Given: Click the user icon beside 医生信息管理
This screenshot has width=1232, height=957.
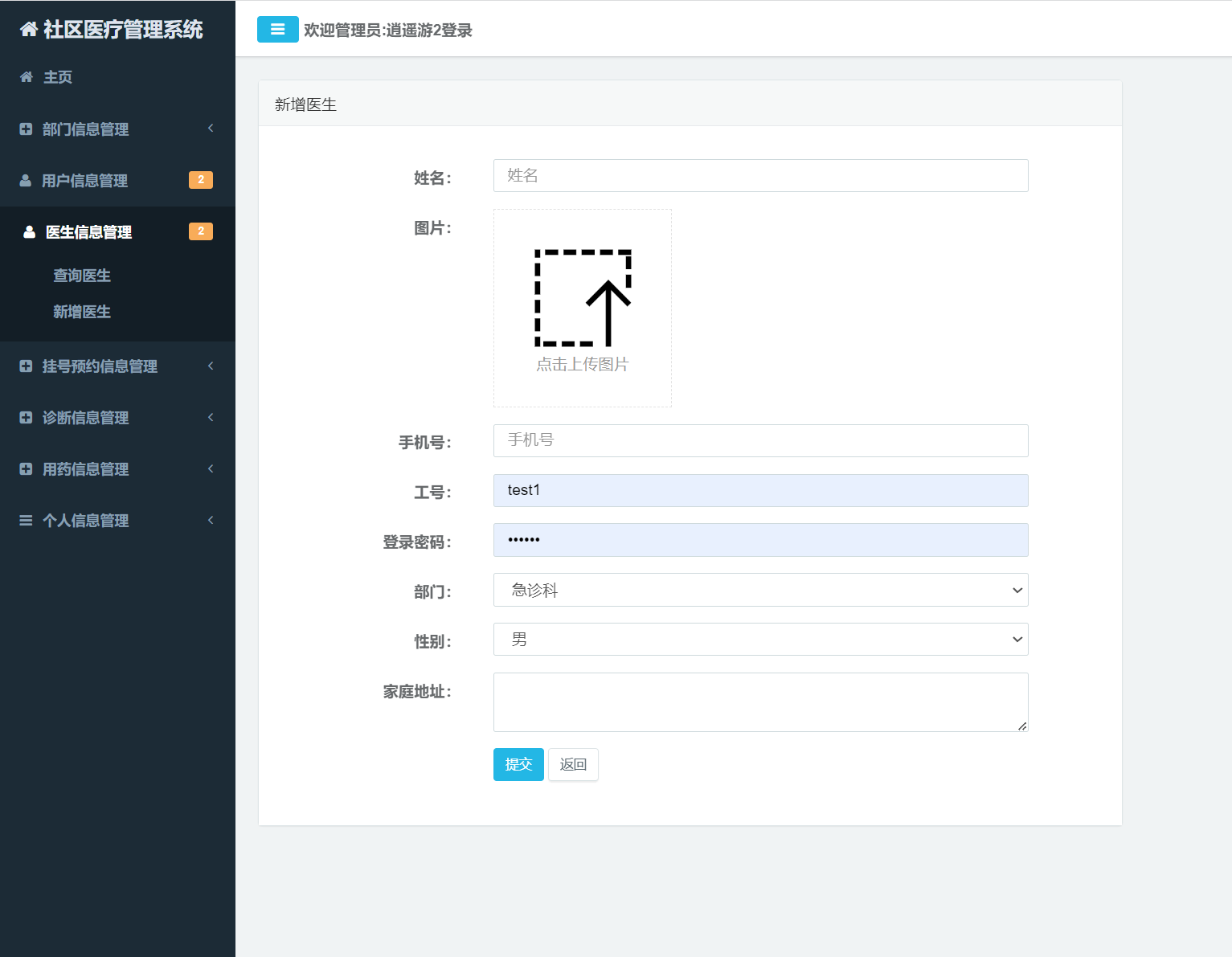Looking at the screenshot, I should click(x=29, y=231).
